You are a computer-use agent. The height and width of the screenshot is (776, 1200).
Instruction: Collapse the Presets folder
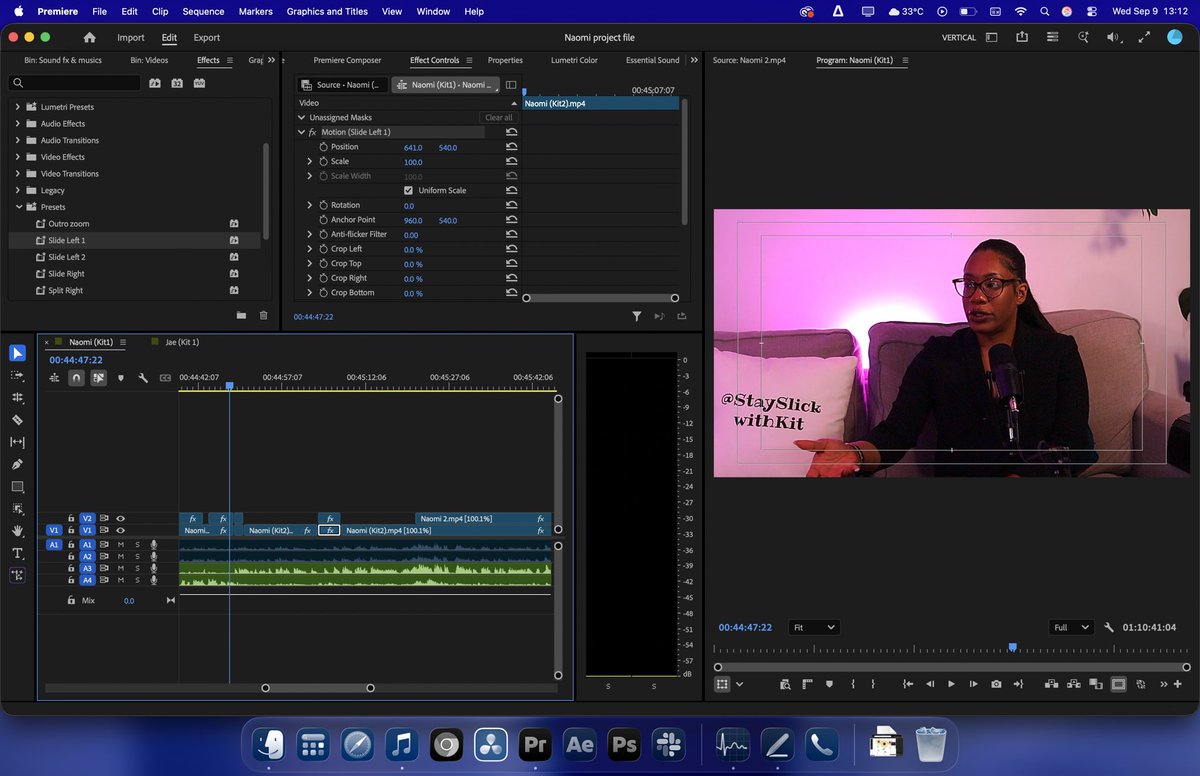click(x=18, y=207)
